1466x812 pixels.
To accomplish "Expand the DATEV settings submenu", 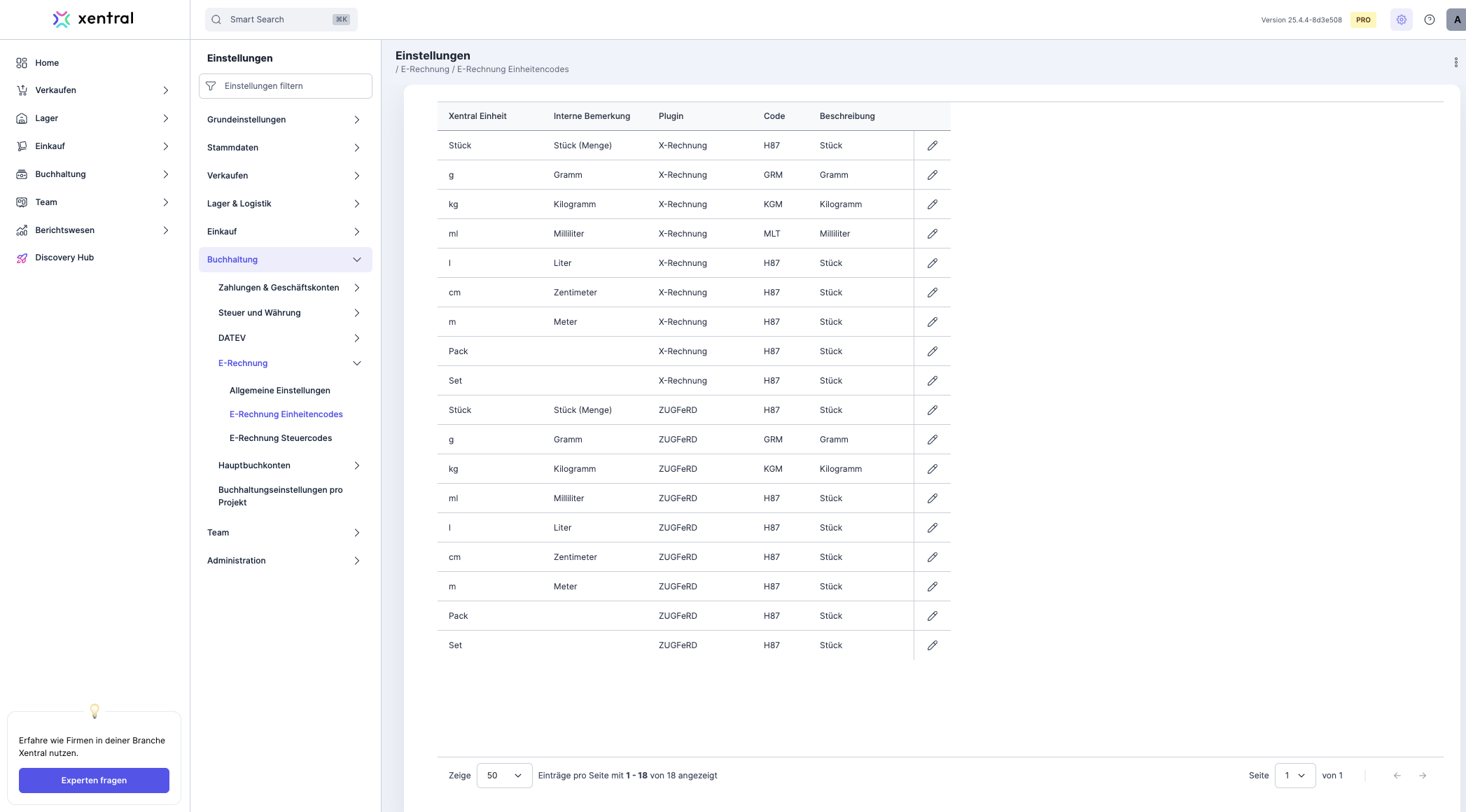I will (356, 338).
